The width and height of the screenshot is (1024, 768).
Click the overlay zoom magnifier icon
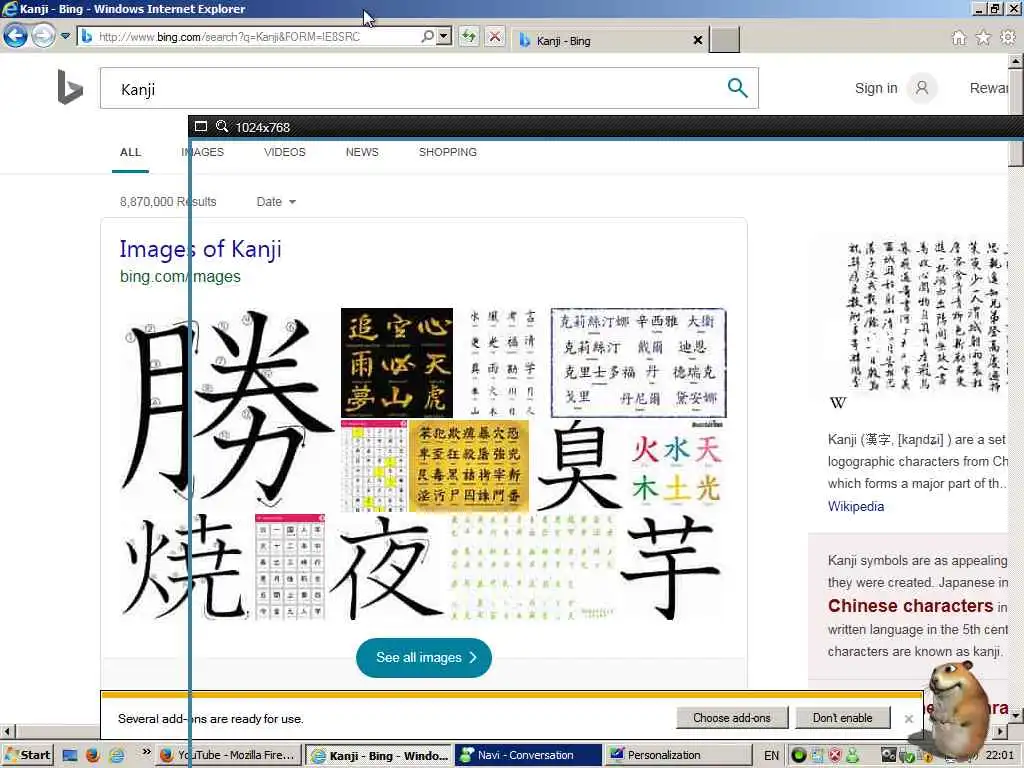[x=222, y=127]
